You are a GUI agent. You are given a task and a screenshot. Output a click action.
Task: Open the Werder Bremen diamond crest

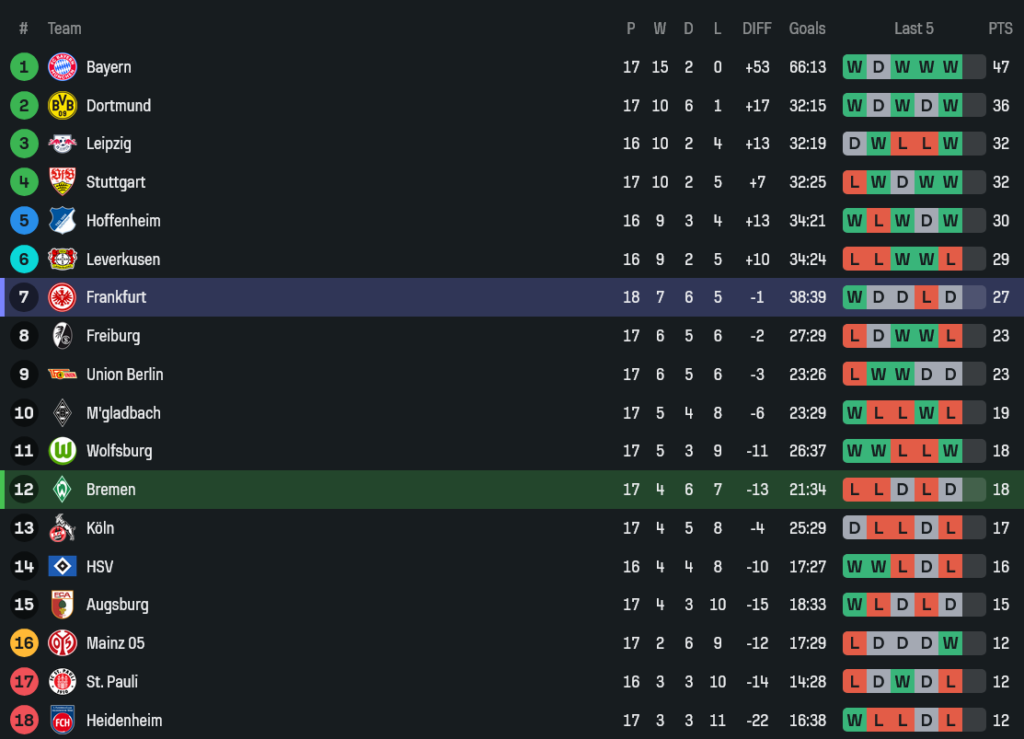pos(63,490)
